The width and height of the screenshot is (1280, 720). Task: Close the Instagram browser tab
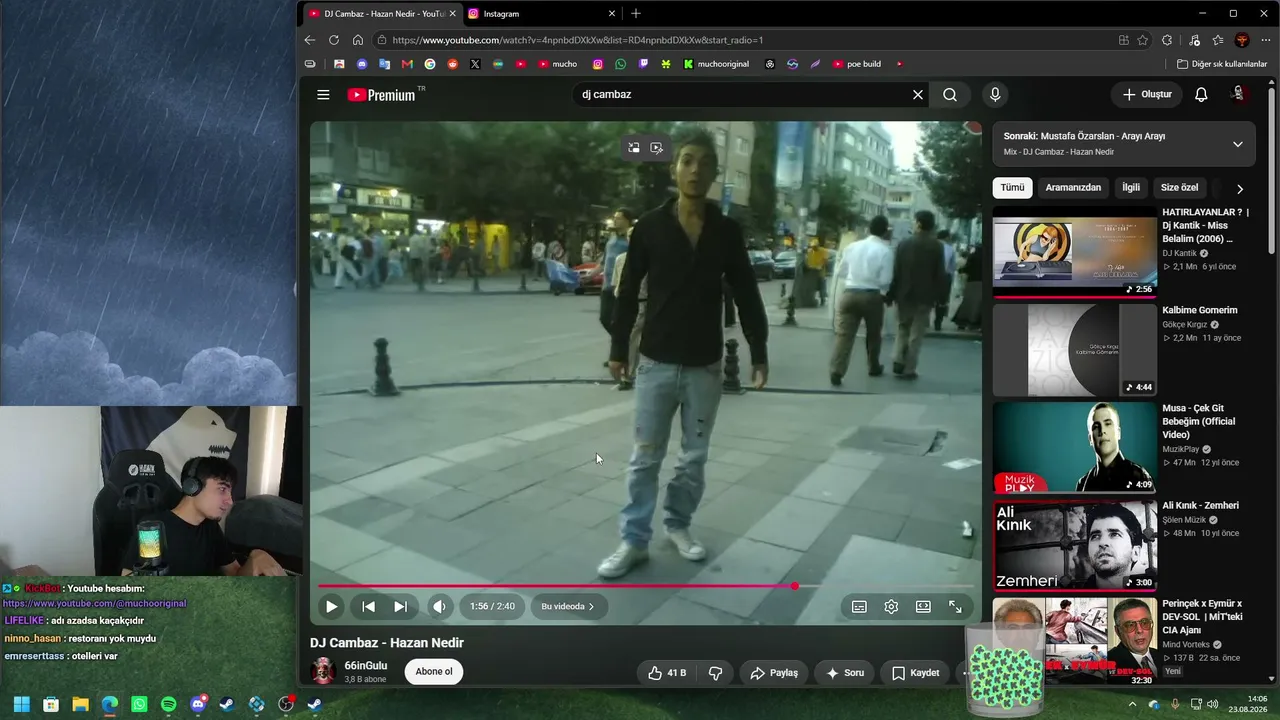pyautogui.click(x=612, y=14)
